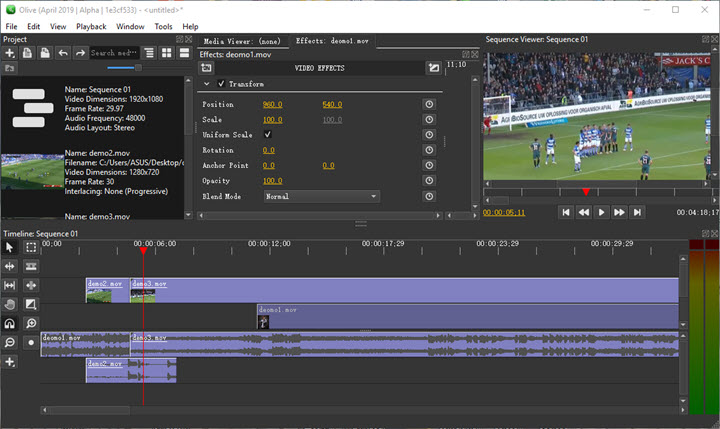Switch Project panel to icon grid view
The image size is (720, 429).
tap(165, 53)
